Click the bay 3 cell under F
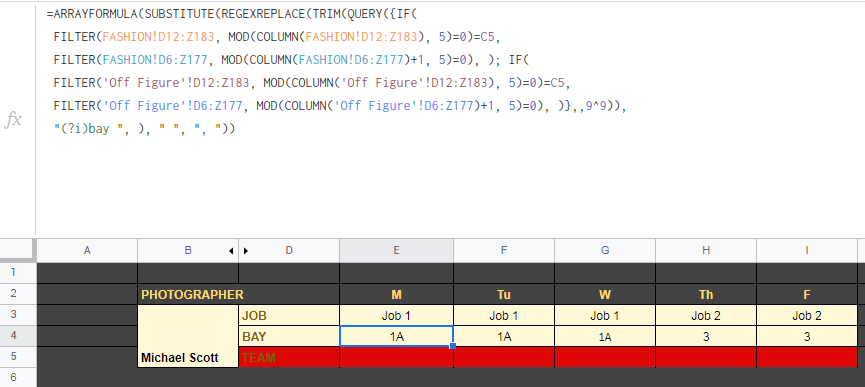 (x=807, y=336)
